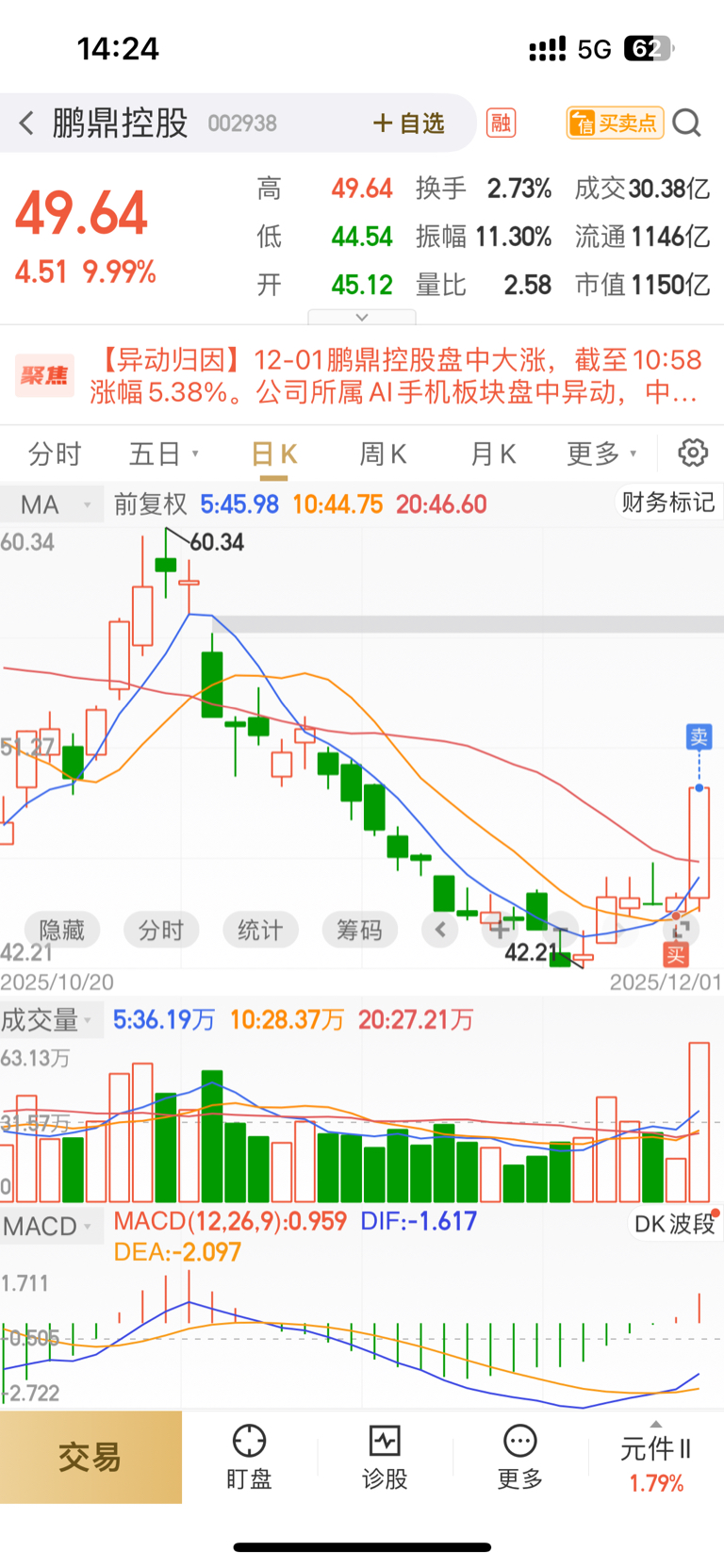Open 成交量 volume indicator dropdown
724x1568 pixels.
click(50, 1019)
